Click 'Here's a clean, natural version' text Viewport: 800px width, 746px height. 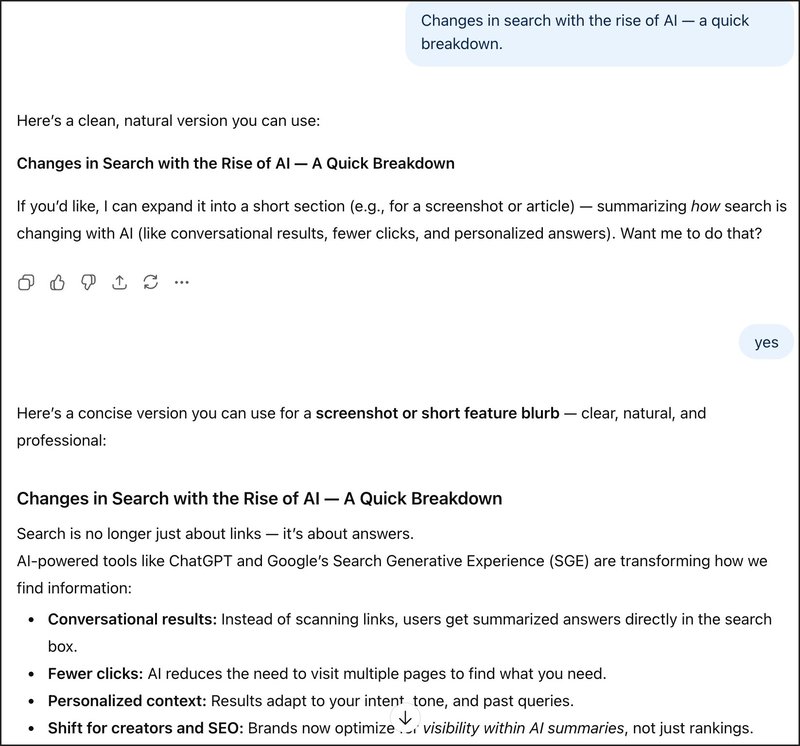tap(167, 121)
